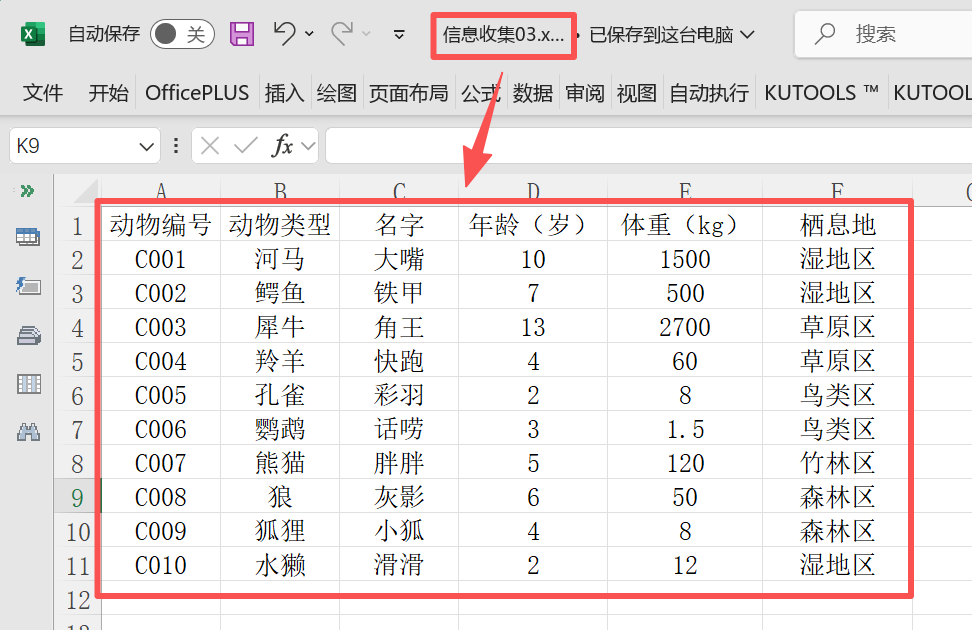Open the 文件 menu
Viewport: 972px width, 630px height.
(x=42, y=92)
